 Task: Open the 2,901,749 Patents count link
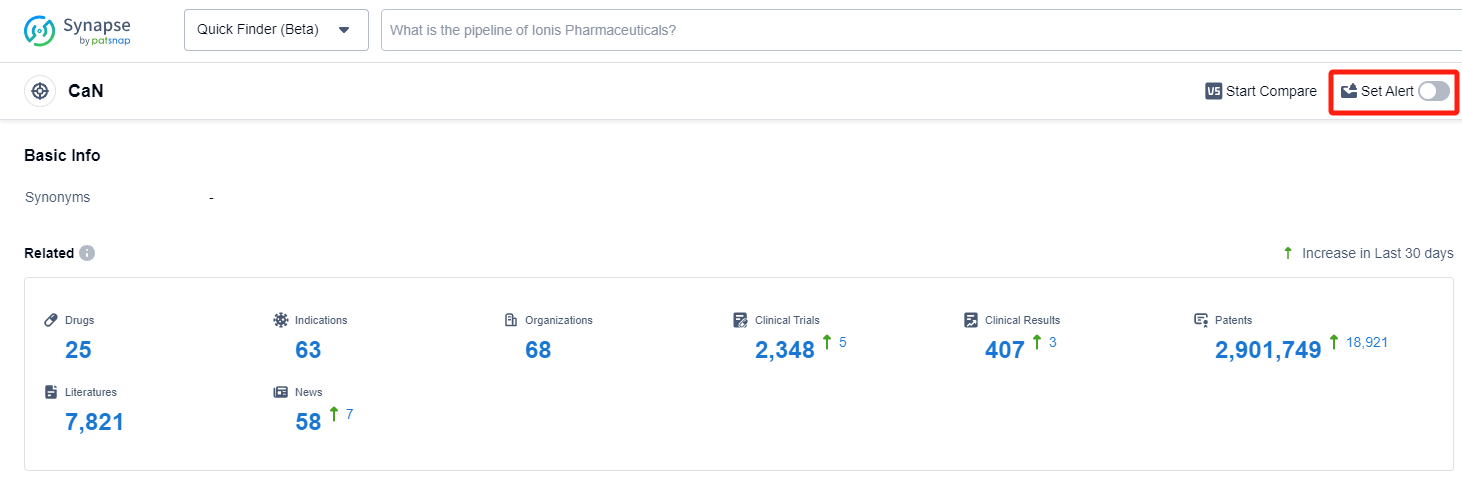(x=1268, y=350)
